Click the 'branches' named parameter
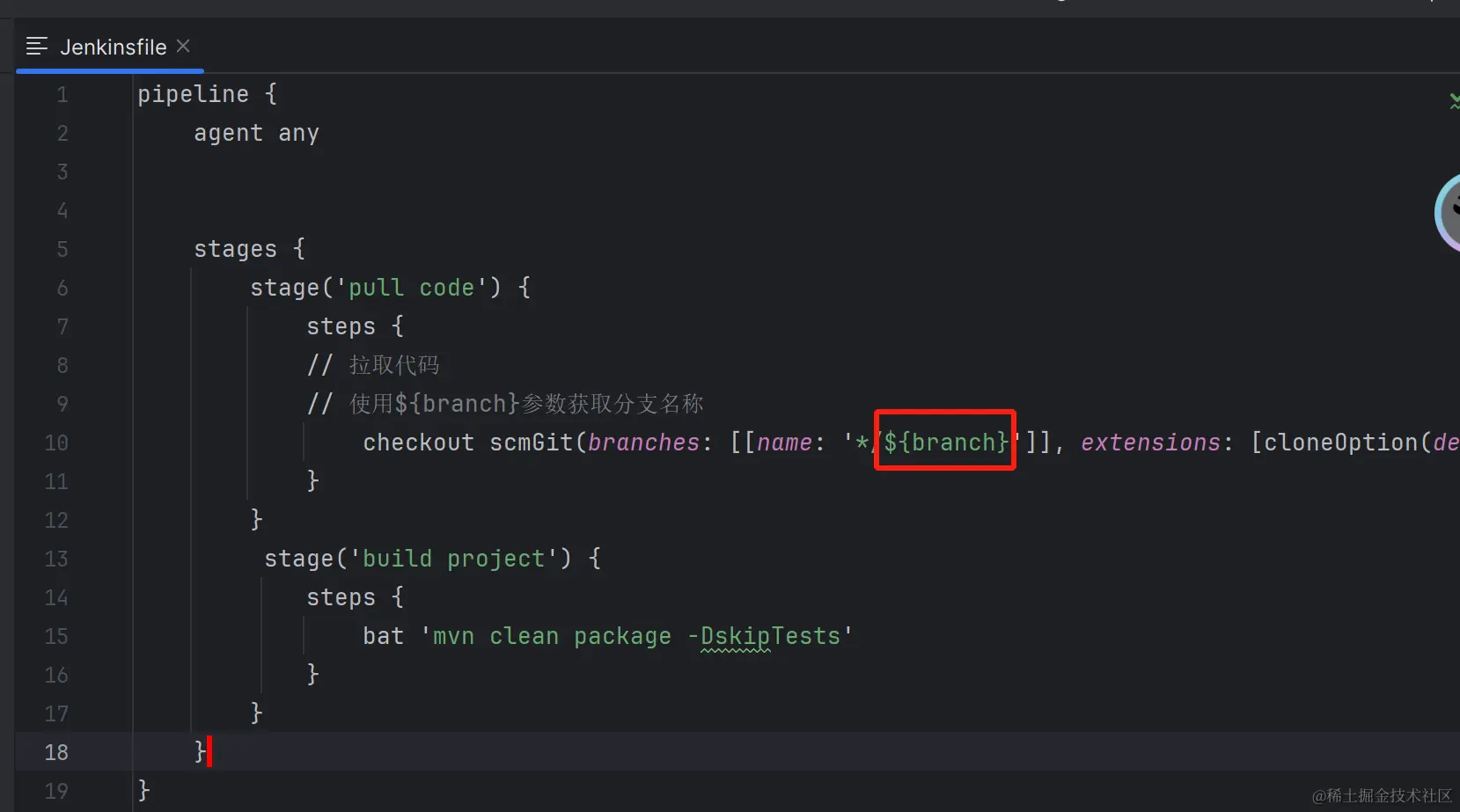The width and height of the screenshot is (1460, 812). tap(643, 443)
